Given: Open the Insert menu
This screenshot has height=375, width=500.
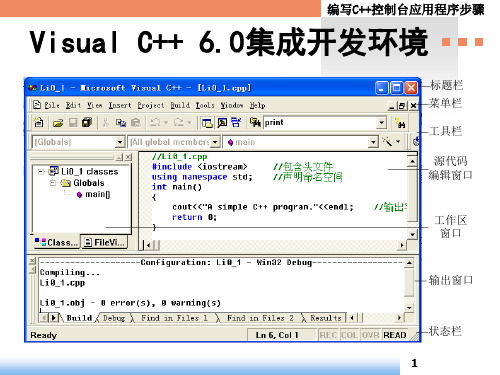Looking at the screenshot, I should click(x=120, y=105).
